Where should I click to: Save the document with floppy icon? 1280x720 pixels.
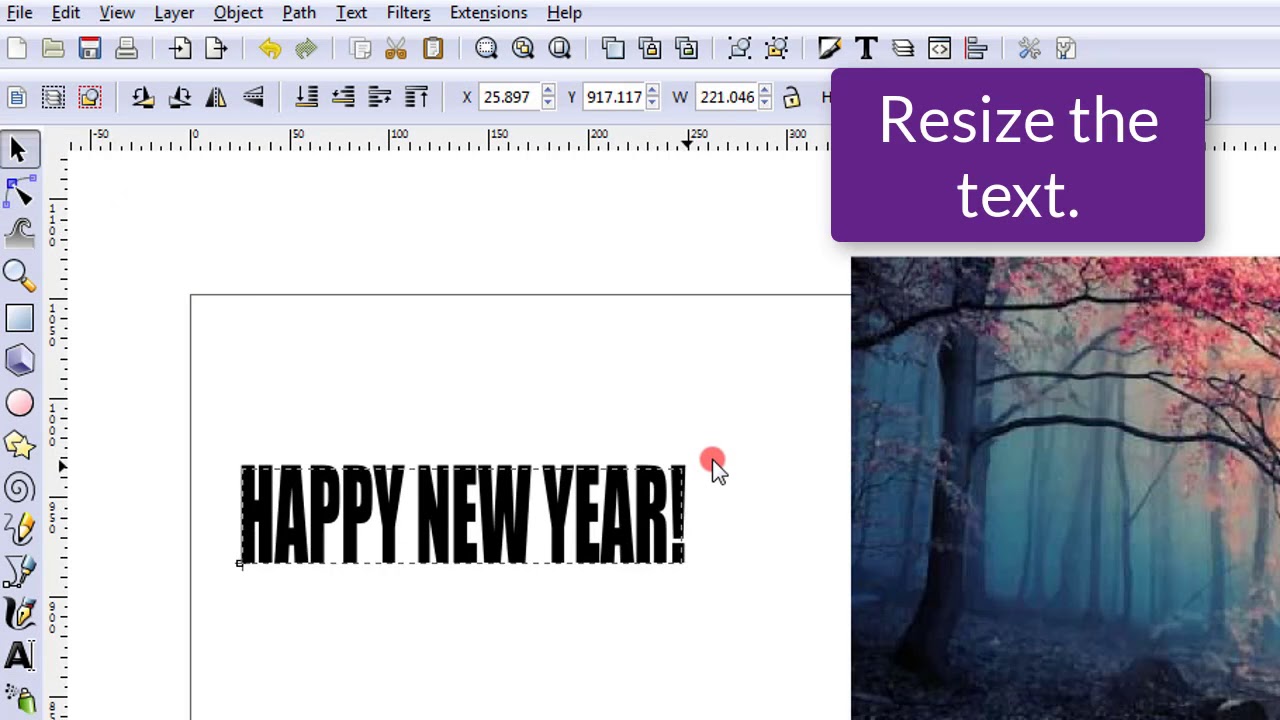pos(90,48)
